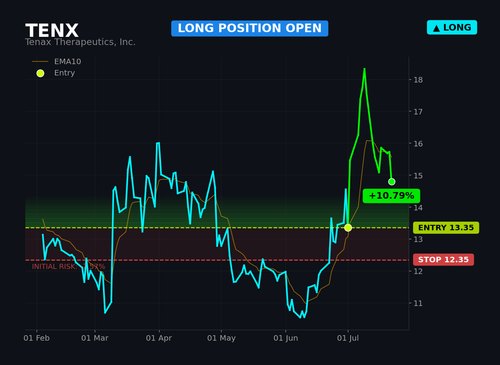The width and height of the screenshot is (500, 365).
Task: Click the LONG POSITION OPEN banner
Action: [250, 28]
